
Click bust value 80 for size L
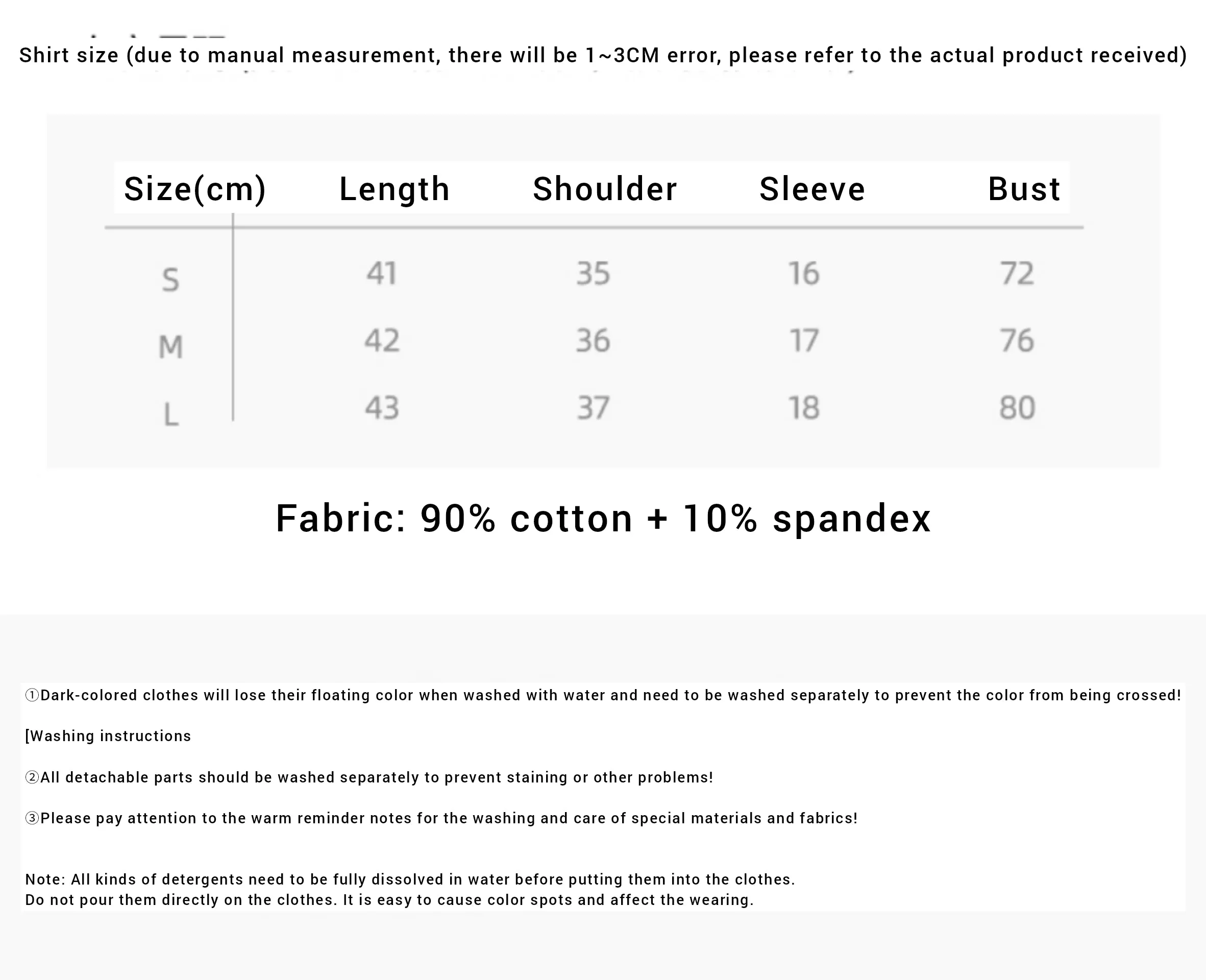click(x=1017, y=408)
